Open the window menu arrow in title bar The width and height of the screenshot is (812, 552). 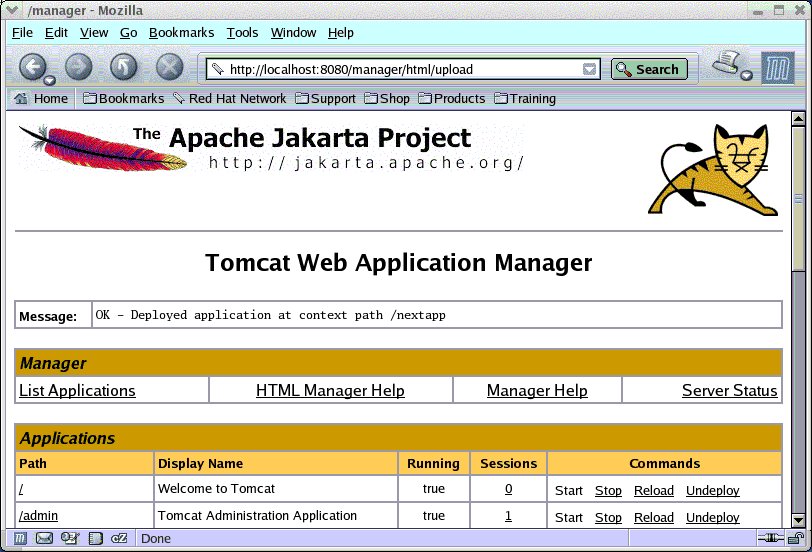(11, 10)
